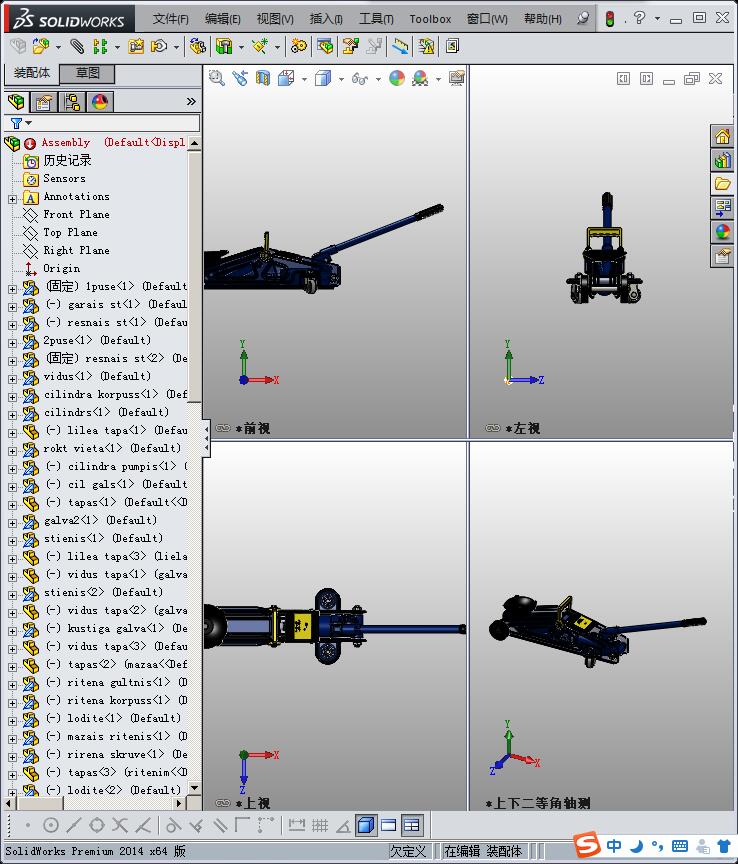Open the 插入(I) menu
738x864 pixels.
pos(326,19)
